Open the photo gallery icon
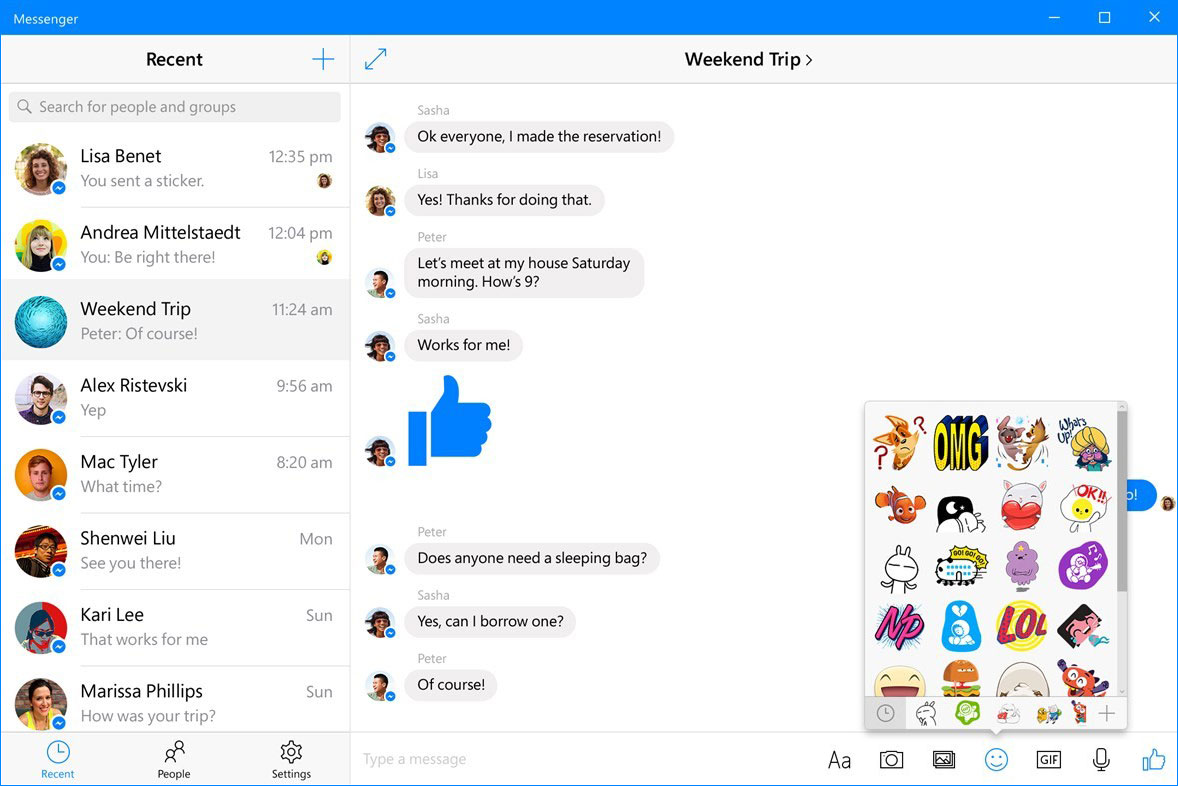The width and height of the screenshot is (1178, 786). (x=944, y=760)
